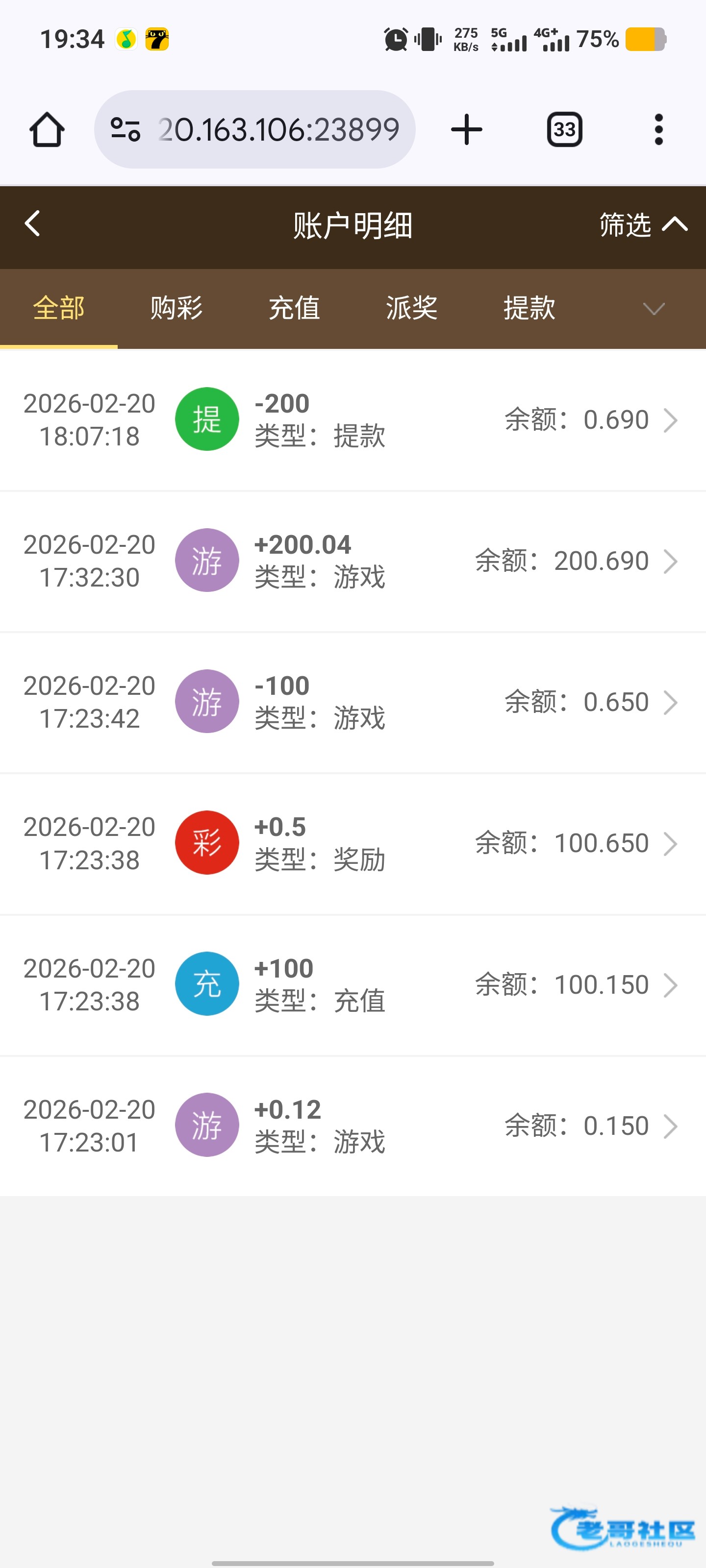Expand more category tabs with down chevron
706x1568 pixels.
click(654, 309)
